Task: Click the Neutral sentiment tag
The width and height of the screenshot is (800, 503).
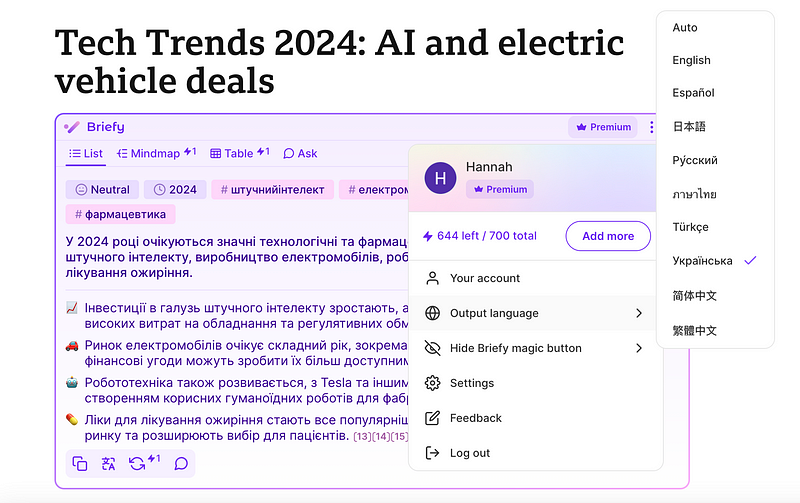Action: (x=102, y=190)
